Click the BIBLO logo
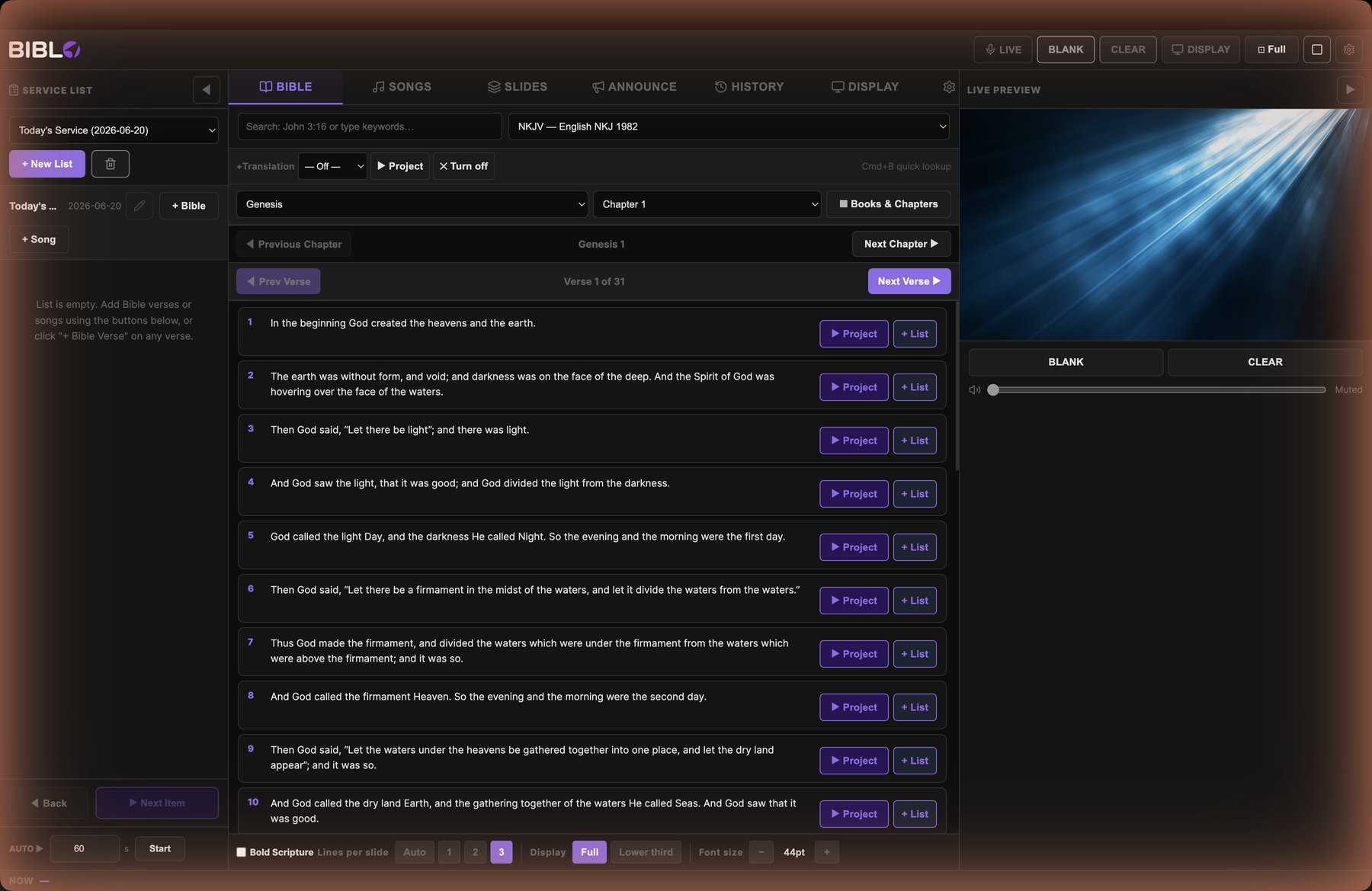Screen dimensions: 1372x891 [x=44, y=50]
